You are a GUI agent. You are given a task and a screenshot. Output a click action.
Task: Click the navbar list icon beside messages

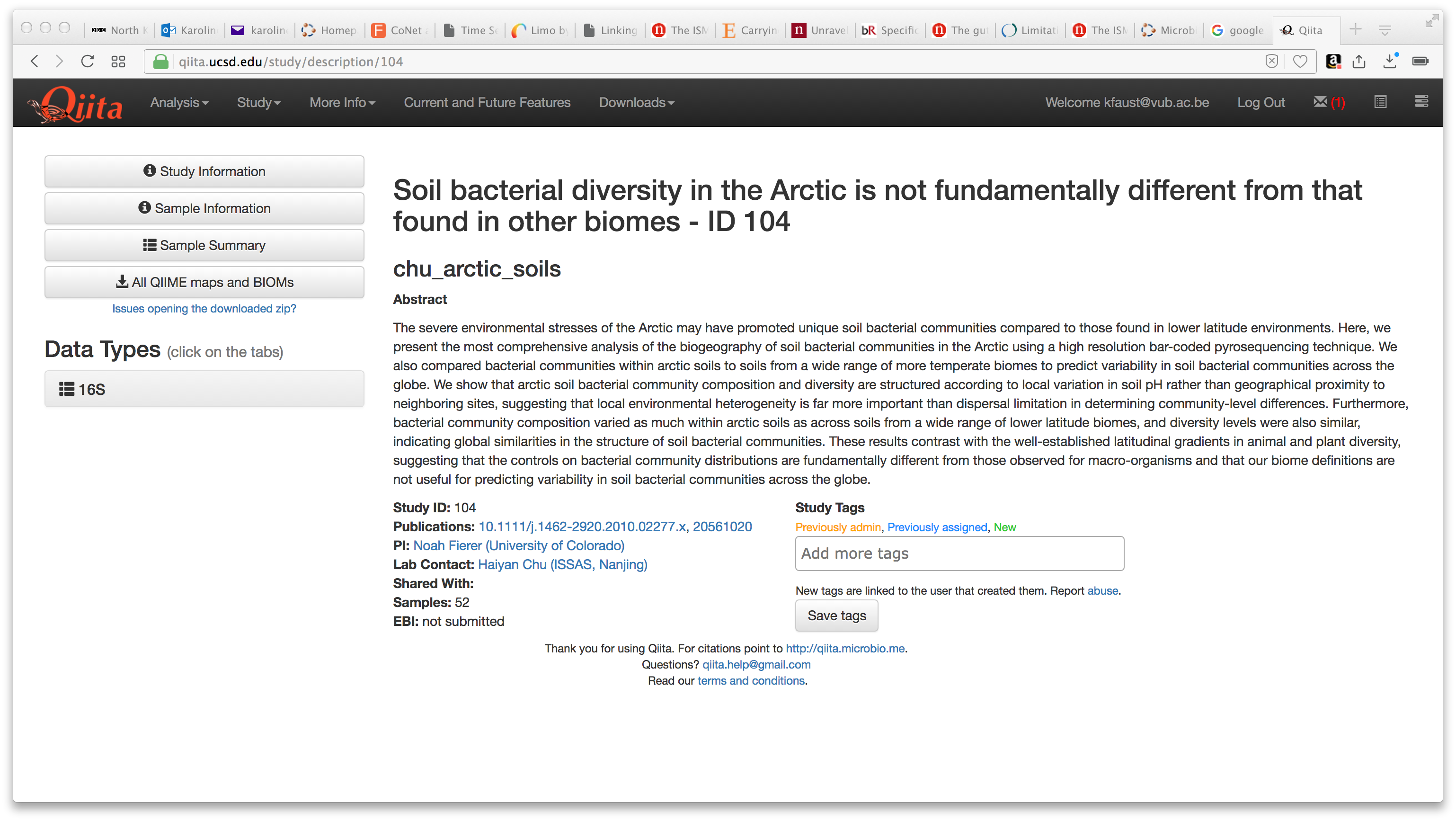coord(1380,102)
